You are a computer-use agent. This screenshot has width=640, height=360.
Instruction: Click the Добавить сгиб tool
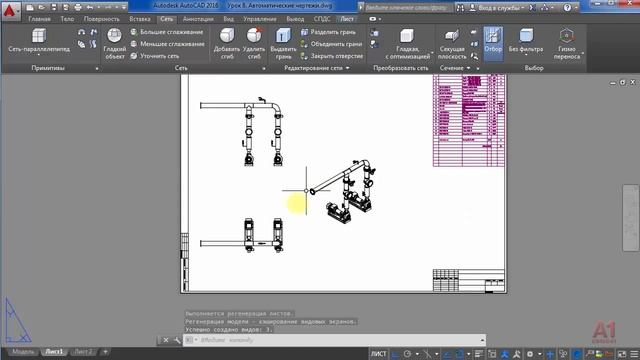click(x=227, y=44)
